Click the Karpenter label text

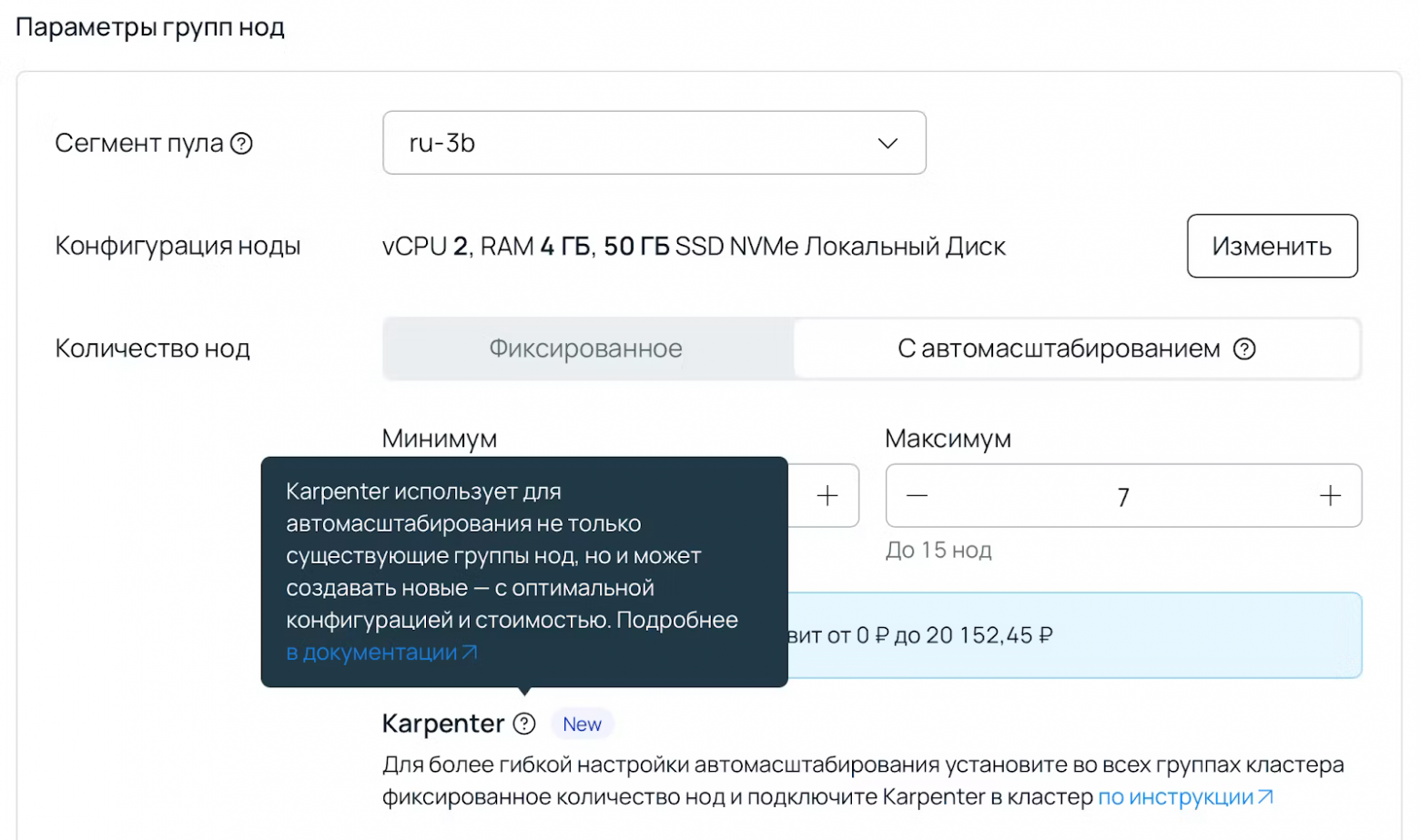point(442,724)
